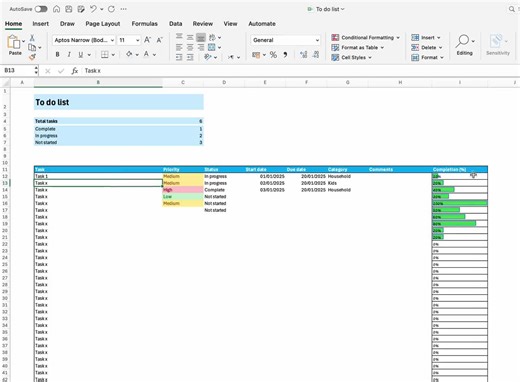
Task: Click Middle Align icon
Action: tap(190, 37)
